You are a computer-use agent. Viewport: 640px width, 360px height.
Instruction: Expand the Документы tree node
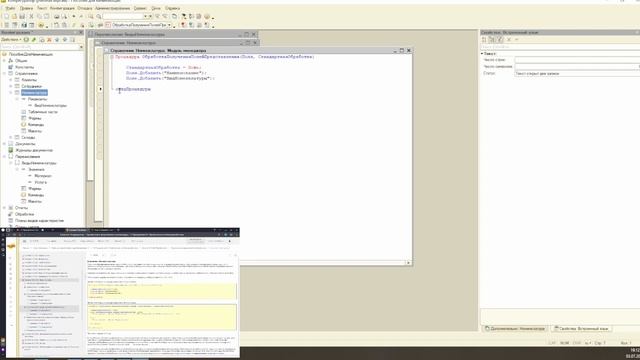[4, 144]
